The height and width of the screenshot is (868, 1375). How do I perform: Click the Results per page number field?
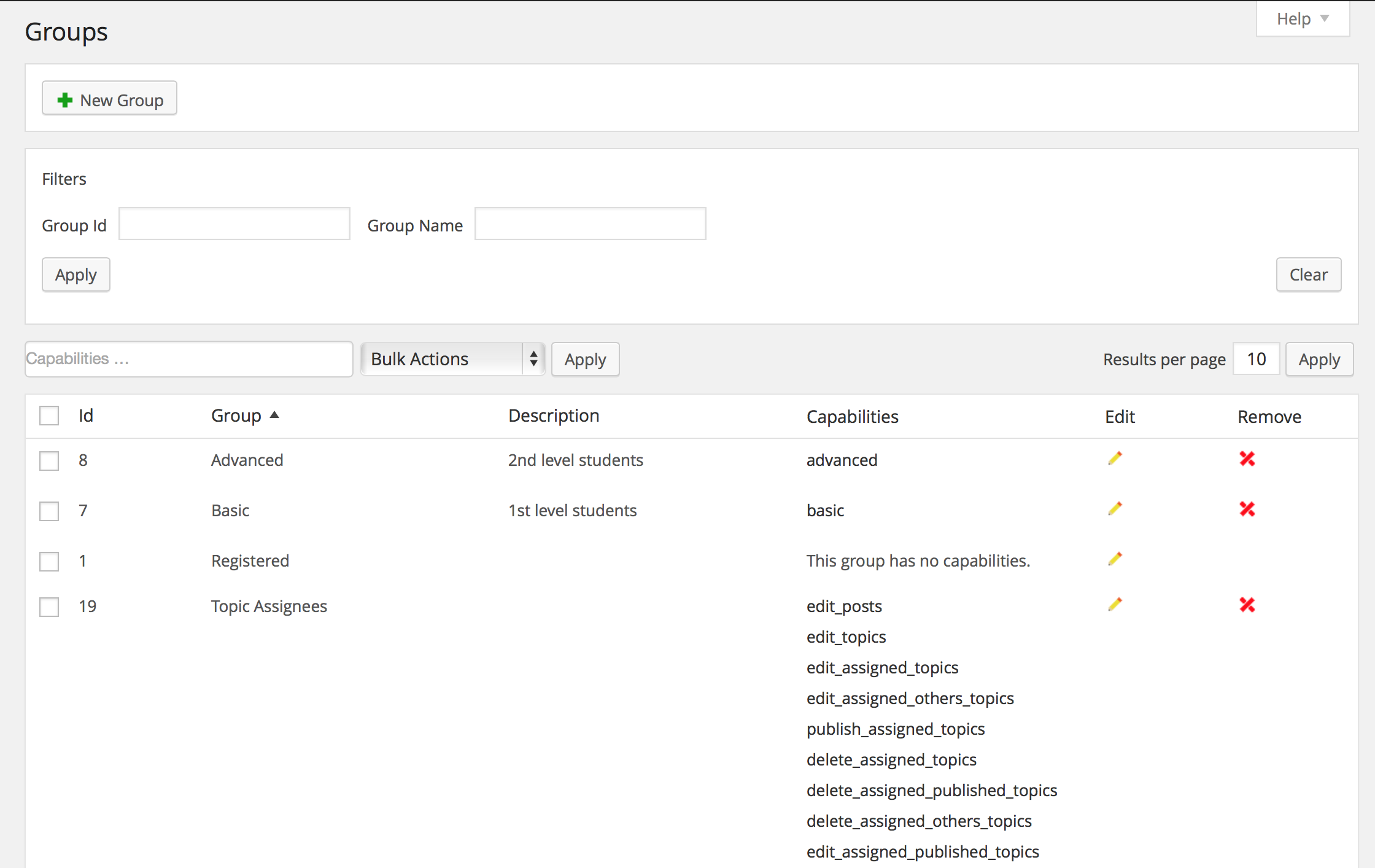click(x=1256, y=358)
